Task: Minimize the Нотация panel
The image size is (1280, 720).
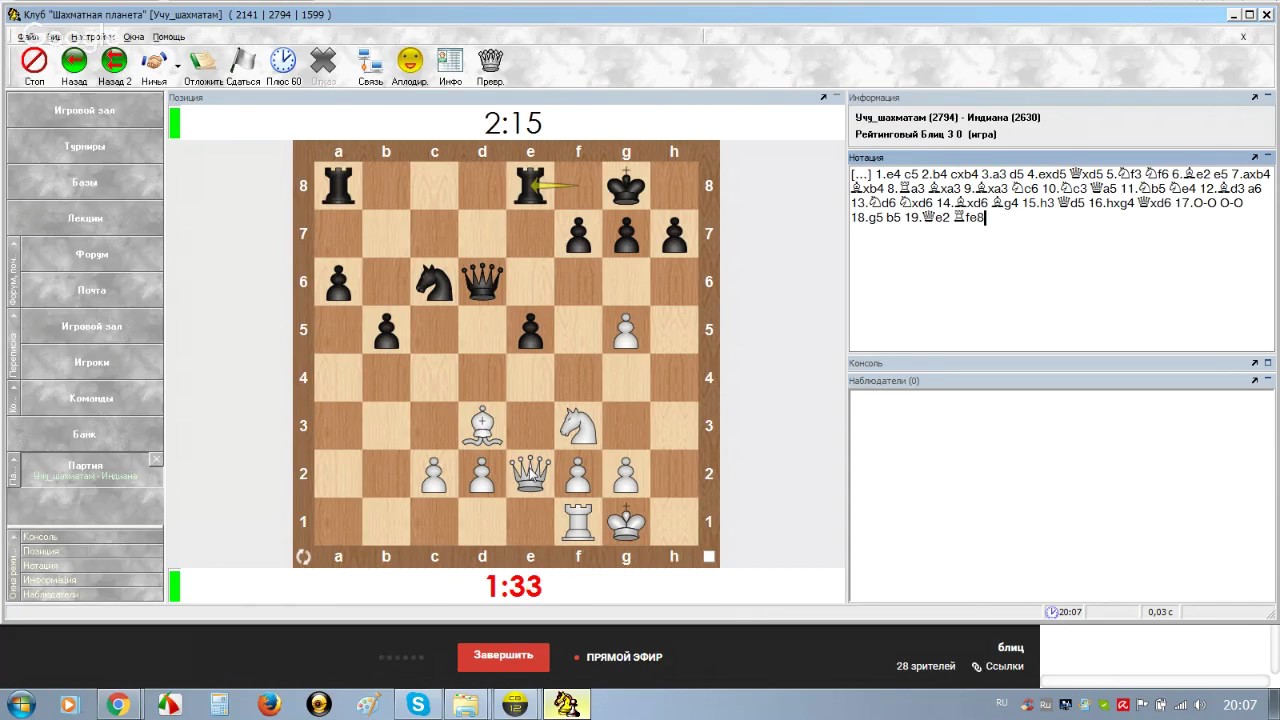Action: pos(1268,157)
